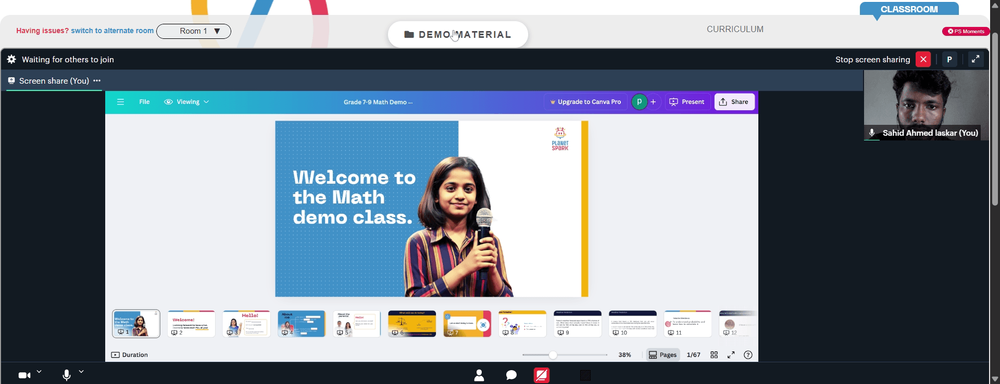The width and height of the screenshot is (1000, 384).
Task: Open the participants list icon
Action: click(x=479, y=375)
